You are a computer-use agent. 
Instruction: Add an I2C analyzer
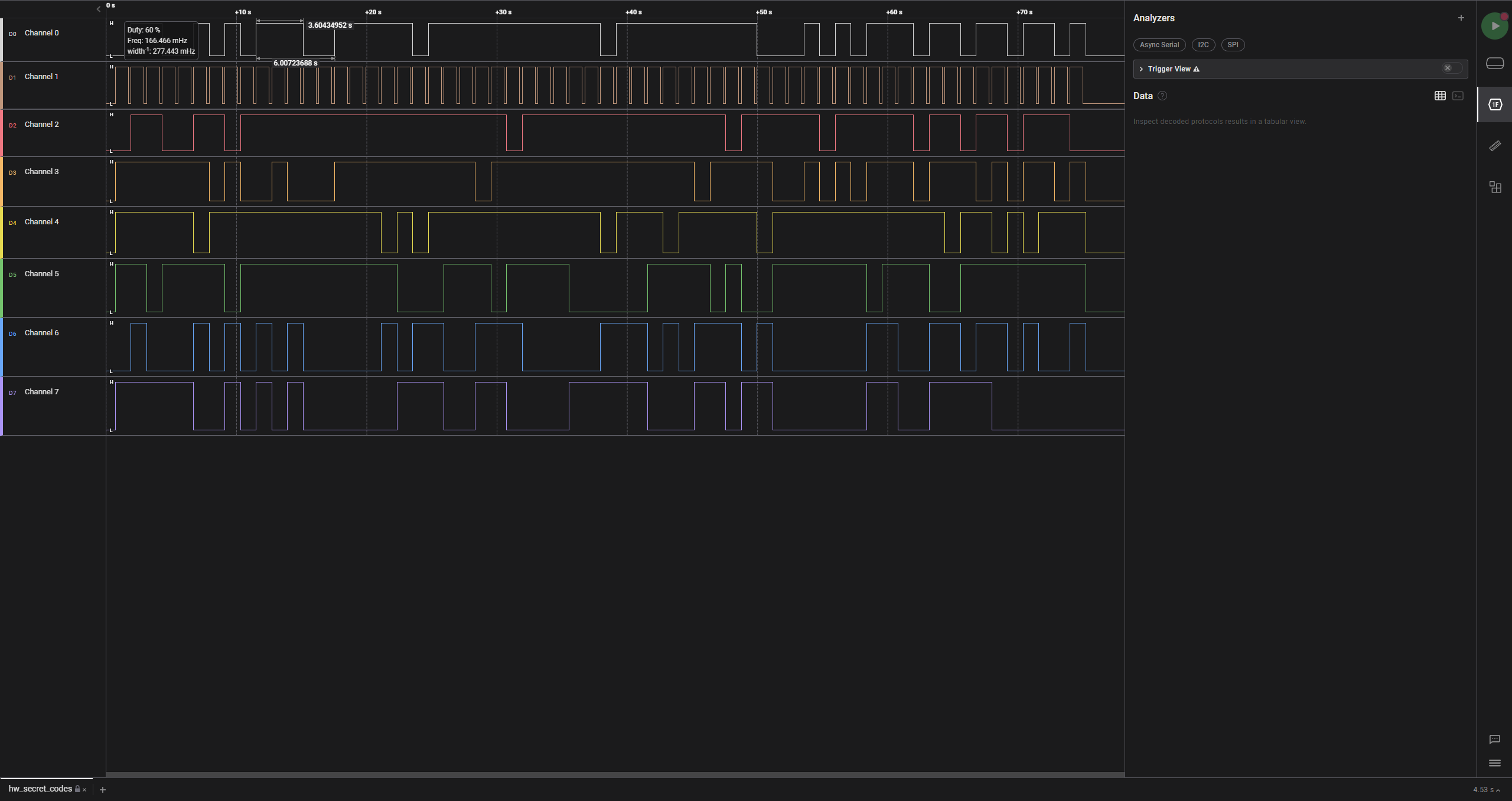[1203, 45]
